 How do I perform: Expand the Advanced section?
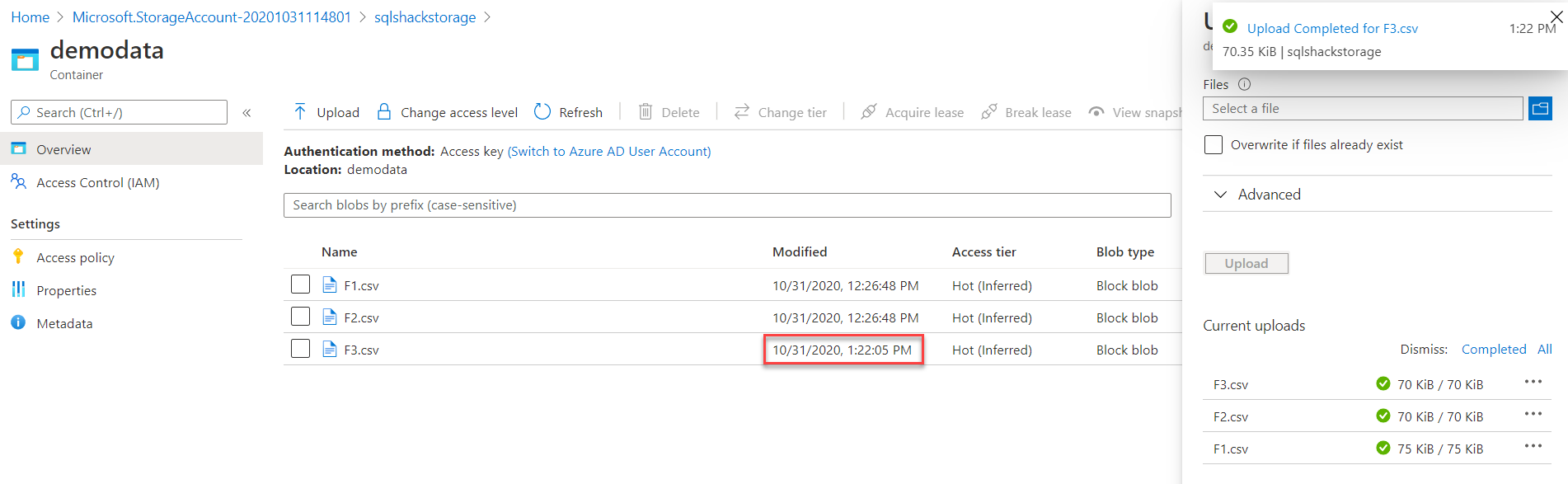coord(1221,195)
